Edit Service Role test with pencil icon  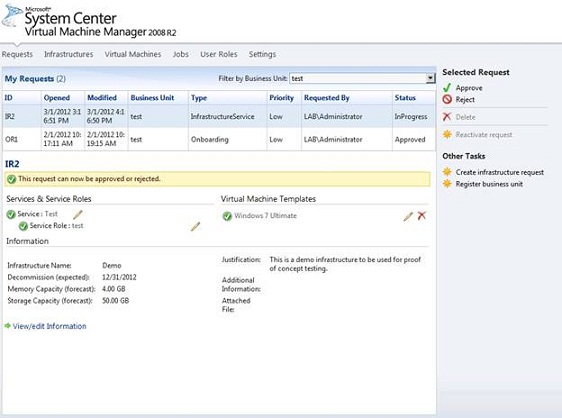[x=195, y=226]
